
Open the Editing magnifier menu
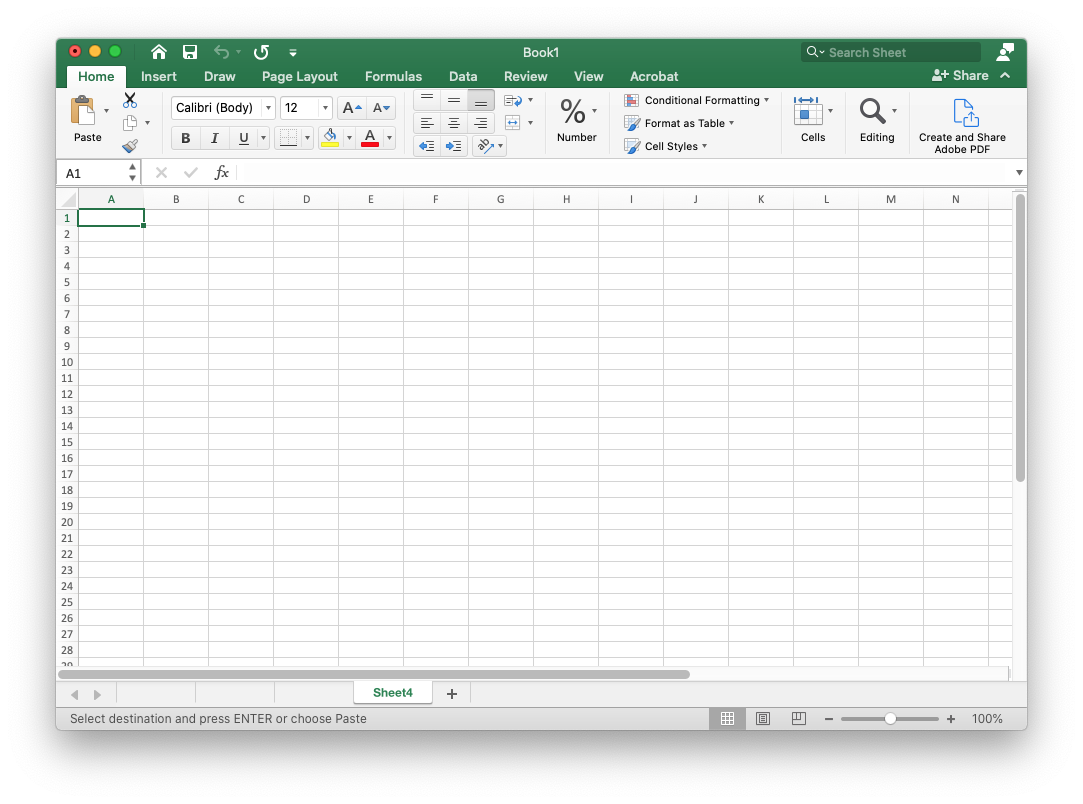click(x=872, y=111)
